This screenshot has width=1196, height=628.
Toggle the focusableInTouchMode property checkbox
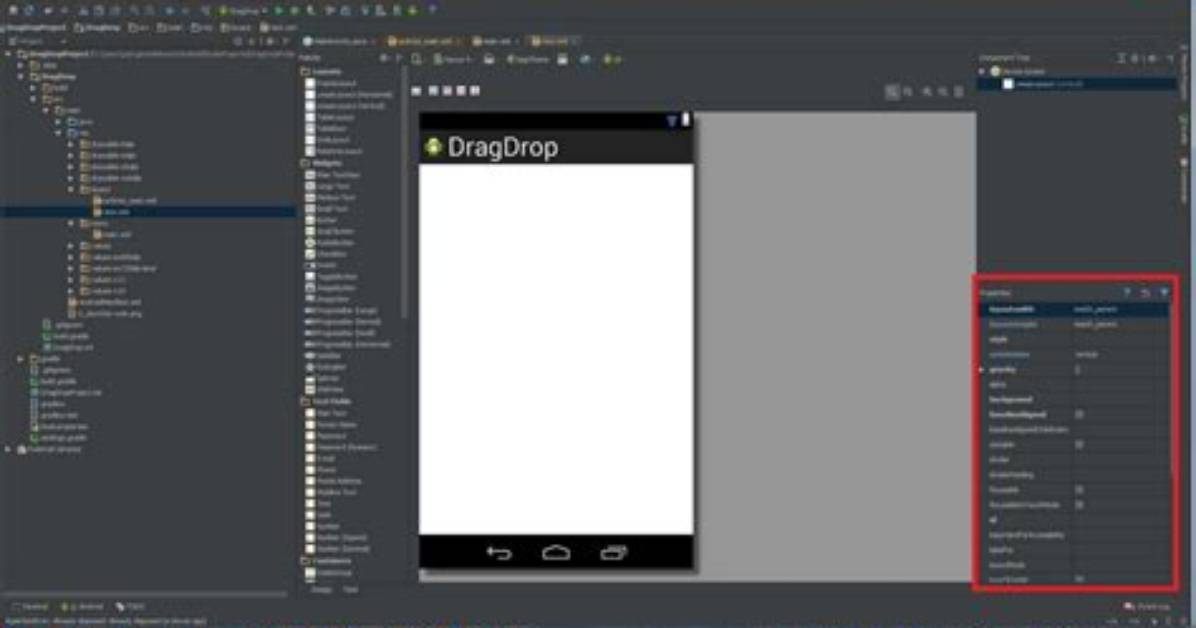1079,504
